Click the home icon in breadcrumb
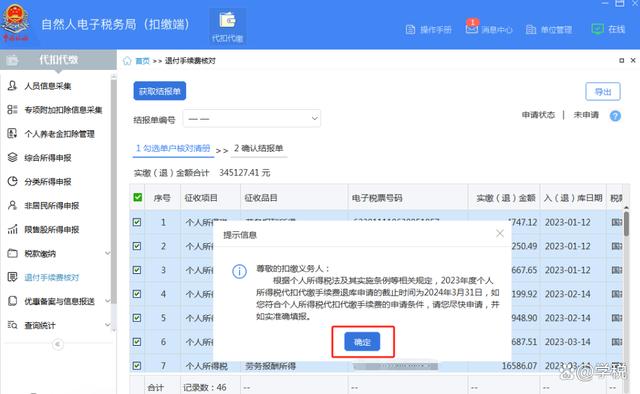Screen dimensions: 640x394 click(127, 61)
